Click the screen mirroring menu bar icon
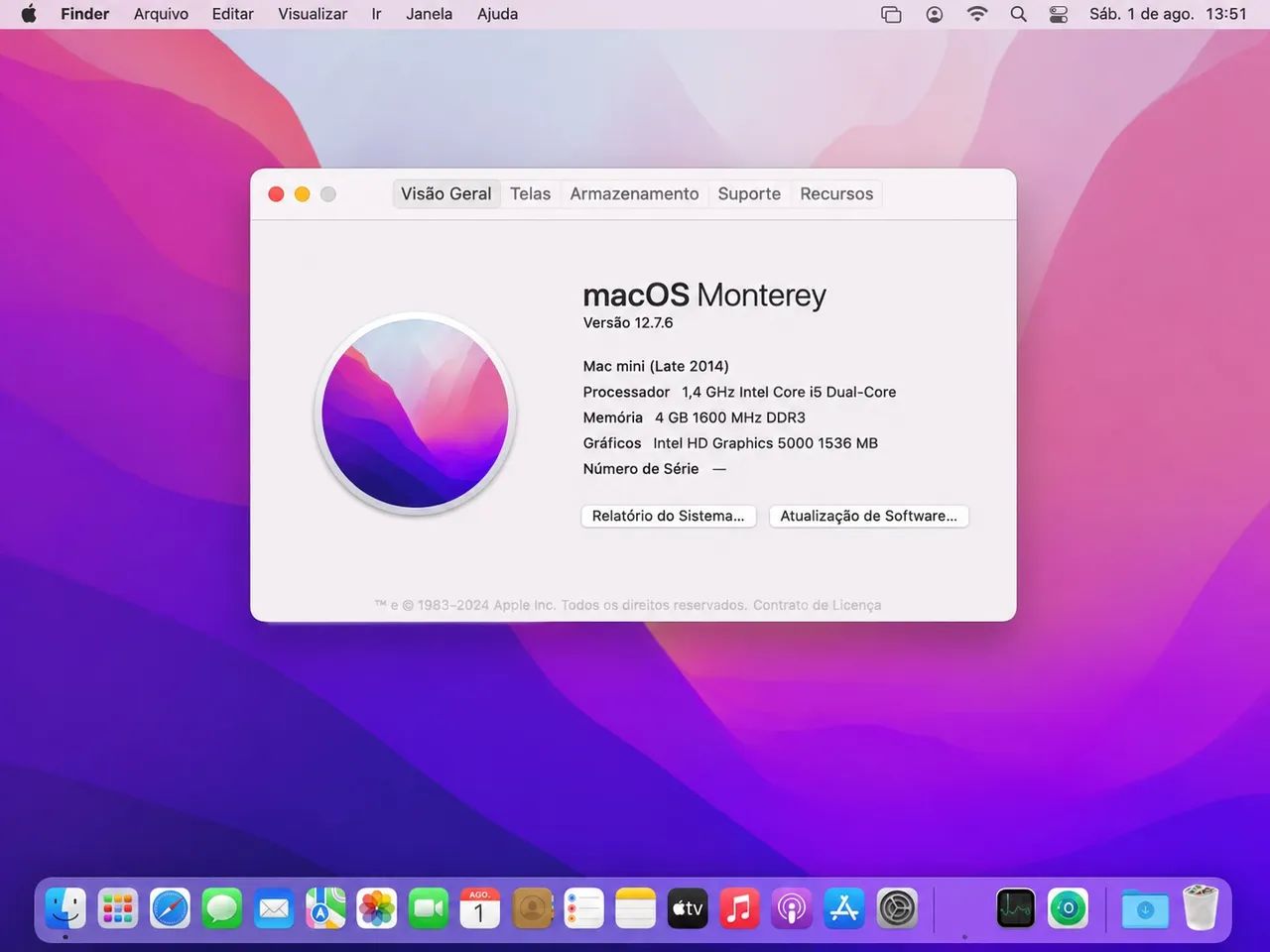1270x952 pixels. coord(891,14)
